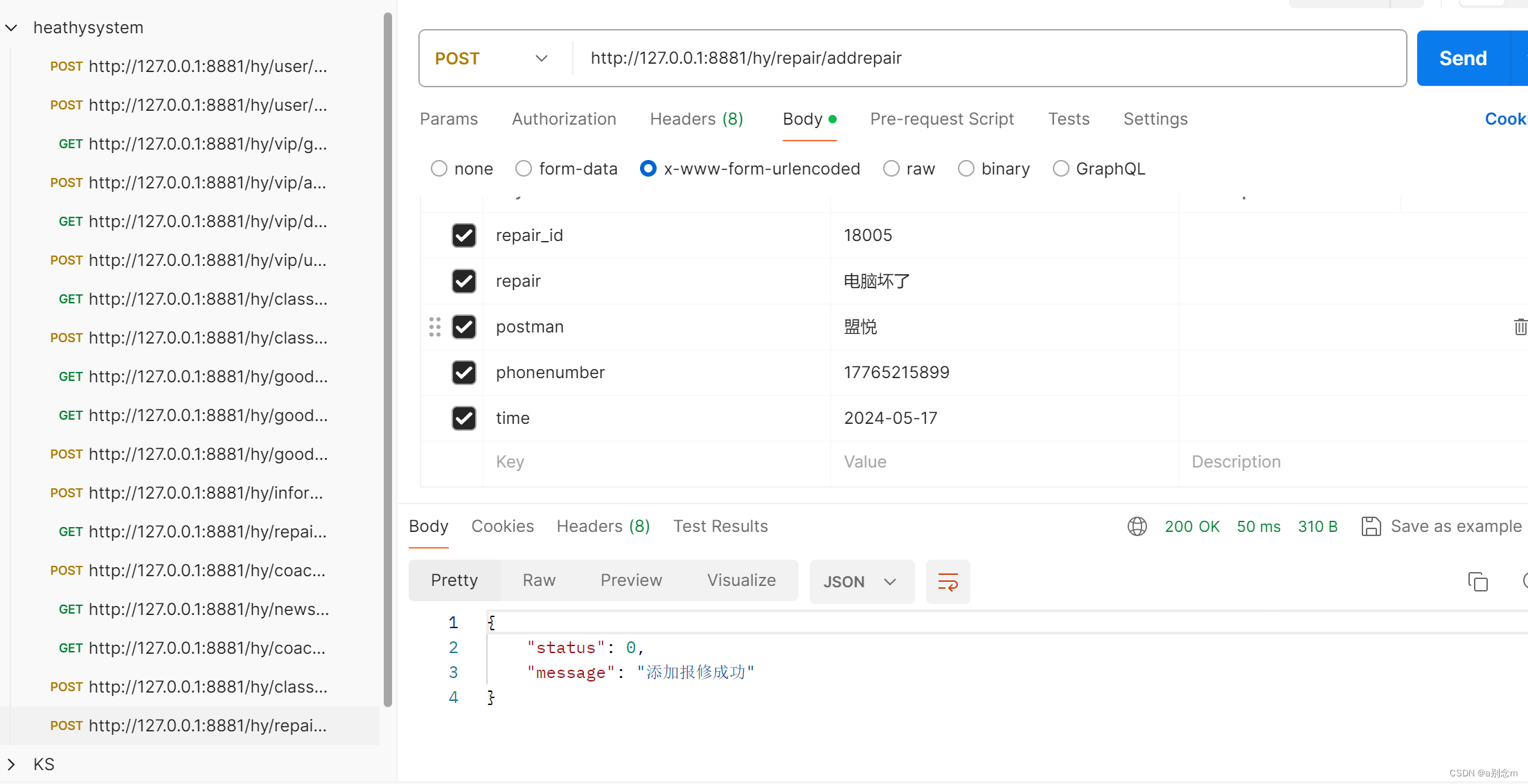Collapse the heathysystem collection
This screenshot has height=784, width=1528.
pos(12,28)
